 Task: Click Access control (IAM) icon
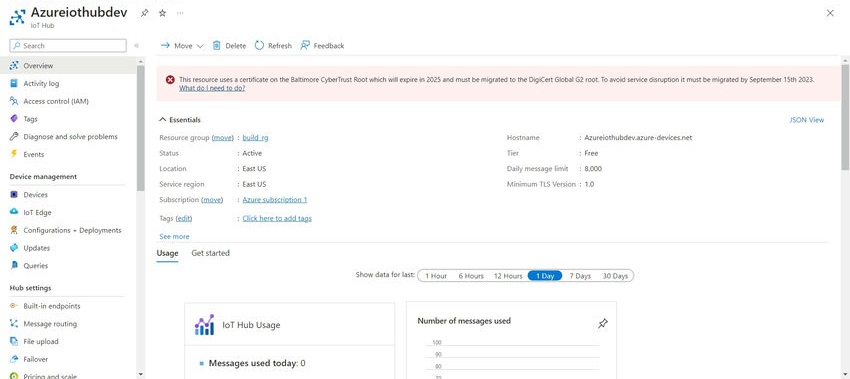point(14,101)
